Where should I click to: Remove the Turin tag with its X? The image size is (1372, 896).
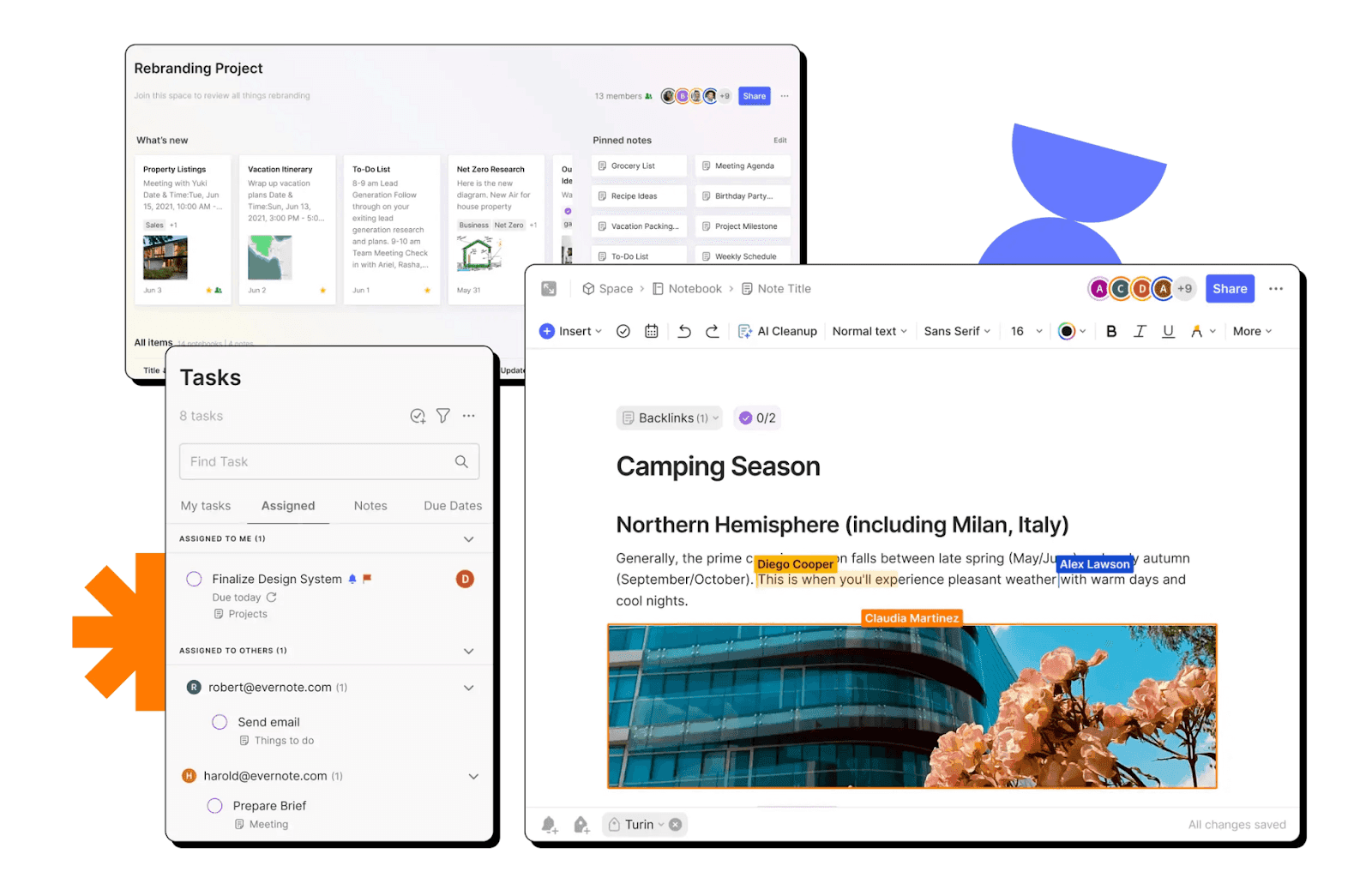[675, 824]
